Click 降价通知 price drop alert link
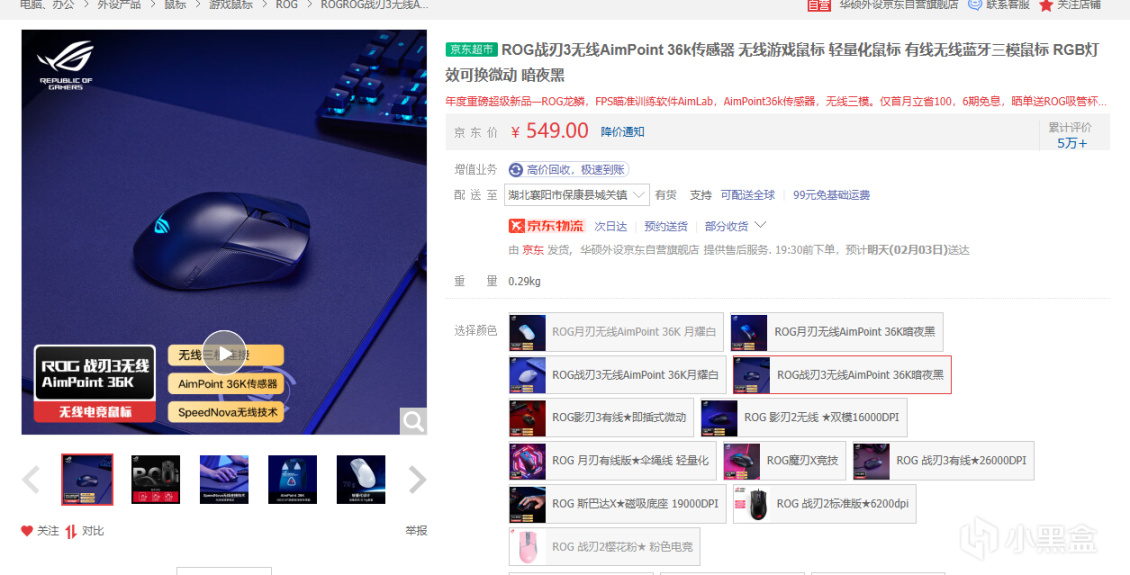The image size is (1130, 575). coord(623,132)
